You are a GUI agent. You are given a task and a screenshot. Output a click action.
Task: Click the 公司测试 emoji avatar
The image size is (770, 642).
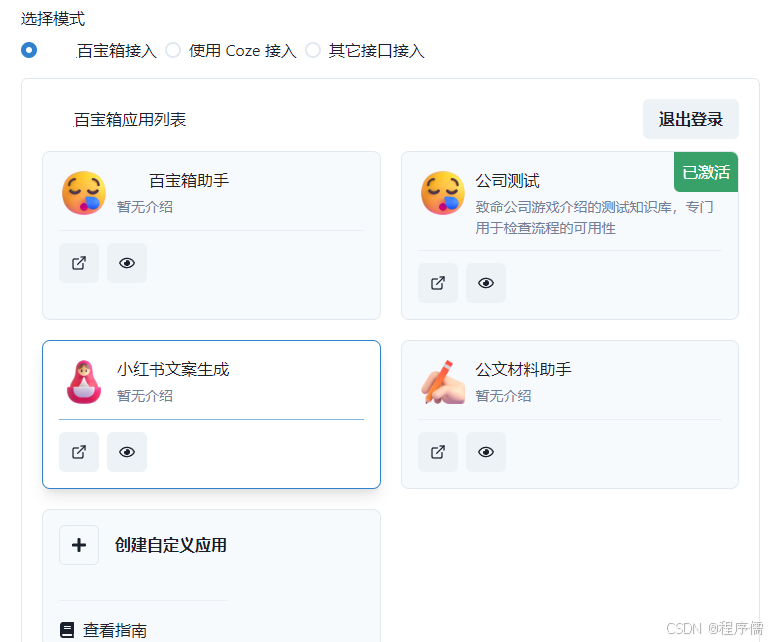click(443, 193)
